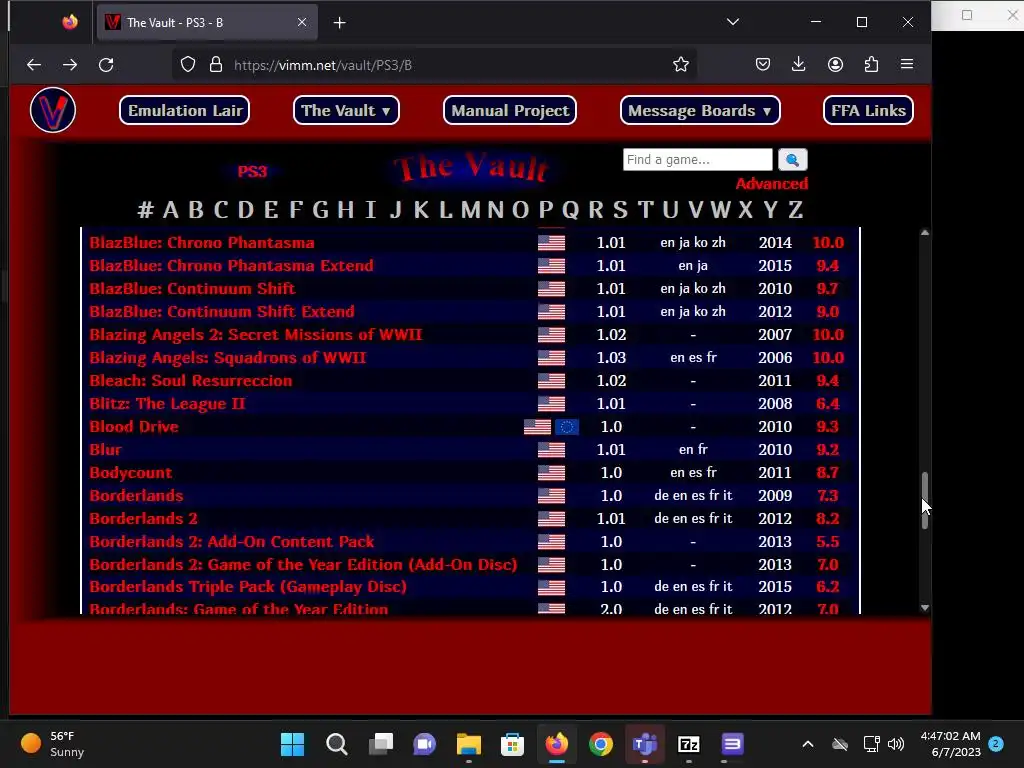Bookmark this page with star icon
The image size is (1024, 768).
(681, 65)
